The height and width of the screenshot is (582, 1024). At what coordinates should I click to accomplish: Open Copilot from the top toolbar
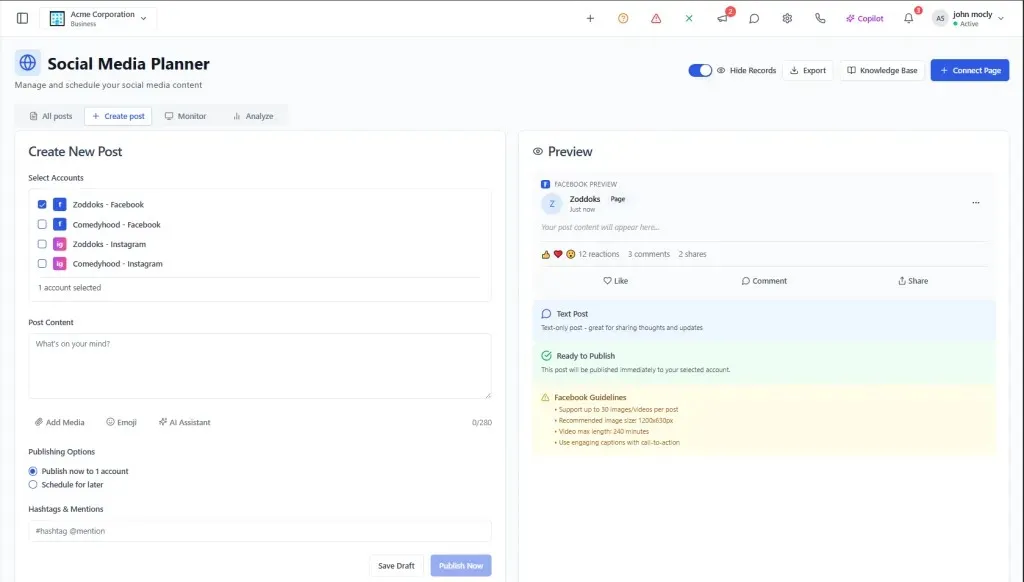864,17
